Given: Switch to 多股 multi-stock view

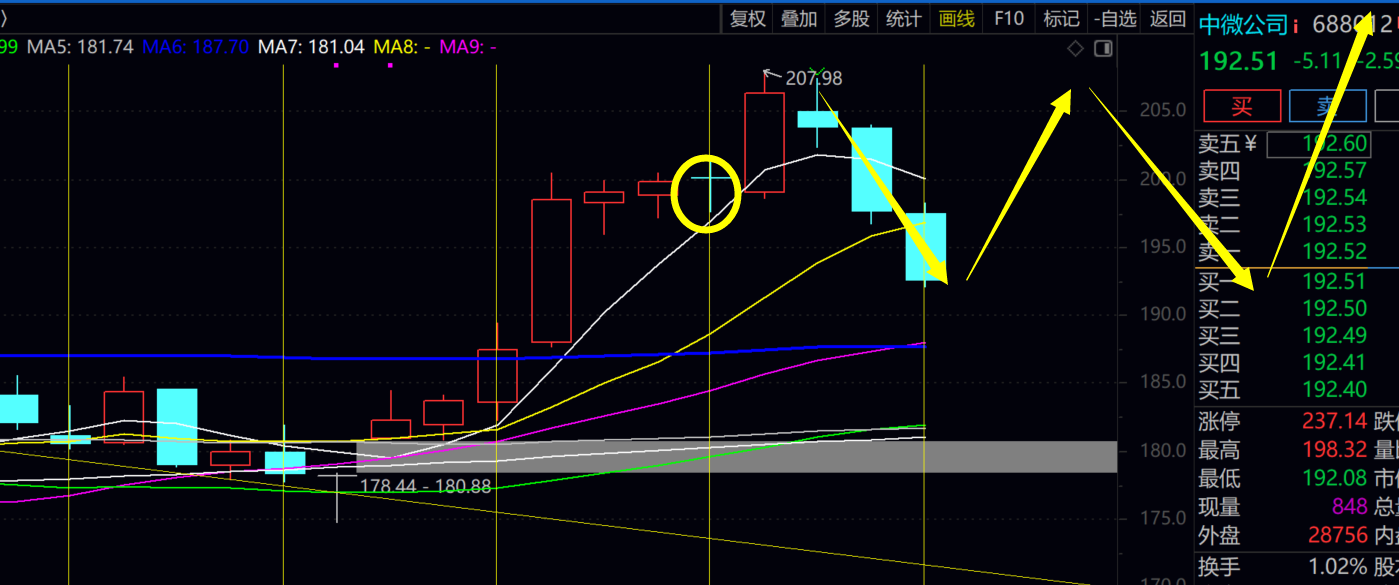Looking at the screenshot, I should point(852,19).
